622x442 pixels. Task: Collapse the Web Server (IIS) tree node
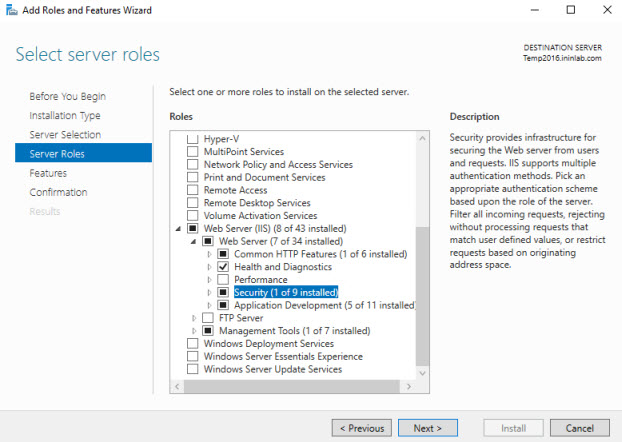pyautogui.click(x=178, y=229)
